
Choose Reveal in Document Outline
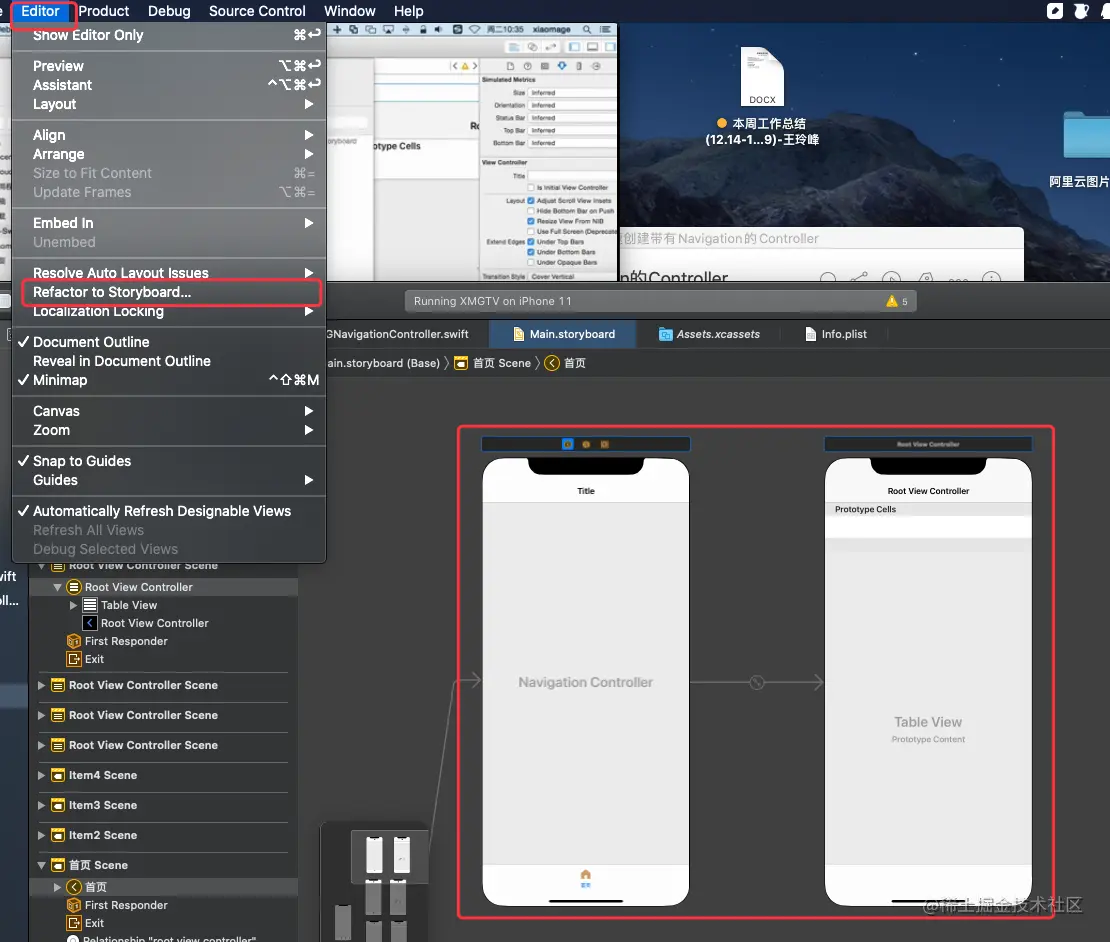click(x=168, y=361)
